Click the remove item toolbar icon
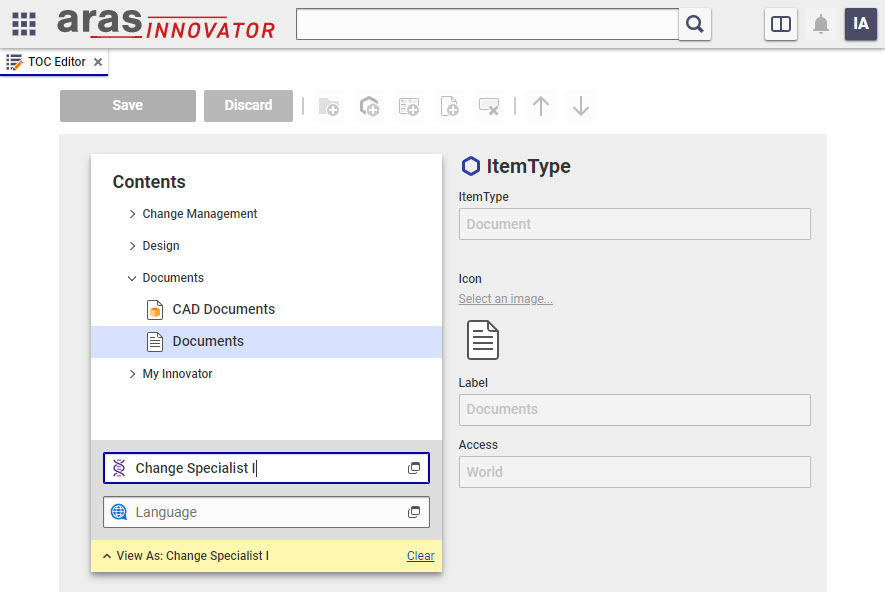 pyautogui.click(x=489, y=106)
